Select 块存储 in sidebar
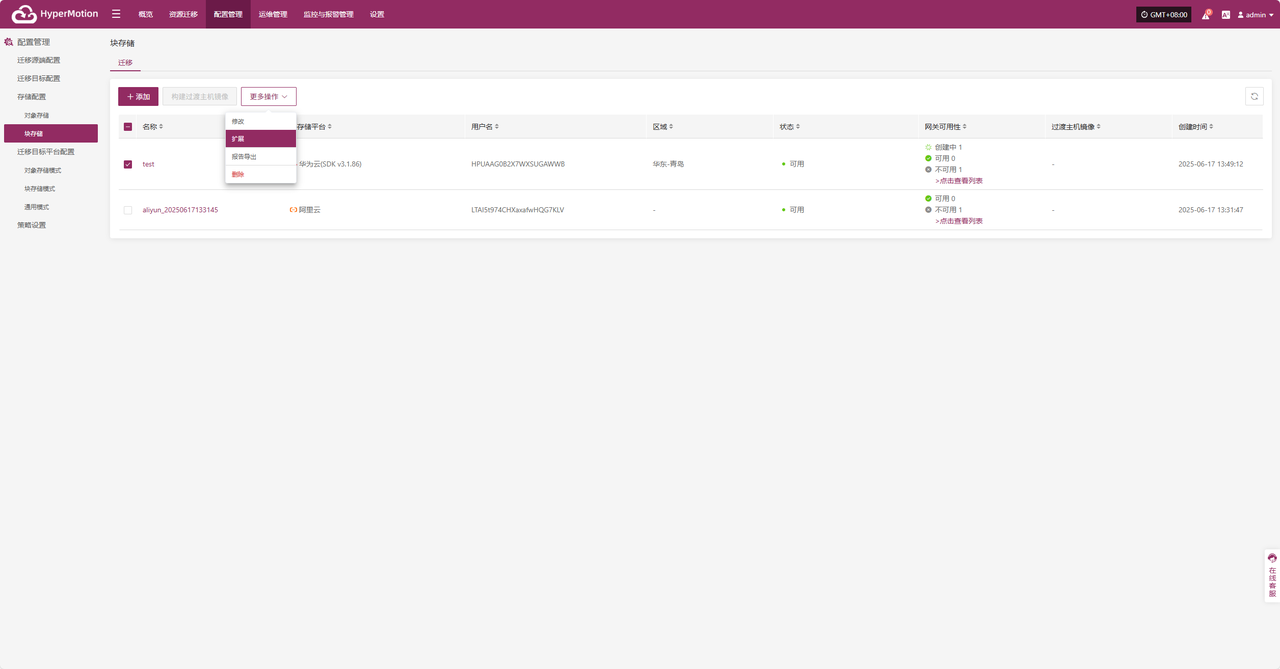 [x=51, y=133]
